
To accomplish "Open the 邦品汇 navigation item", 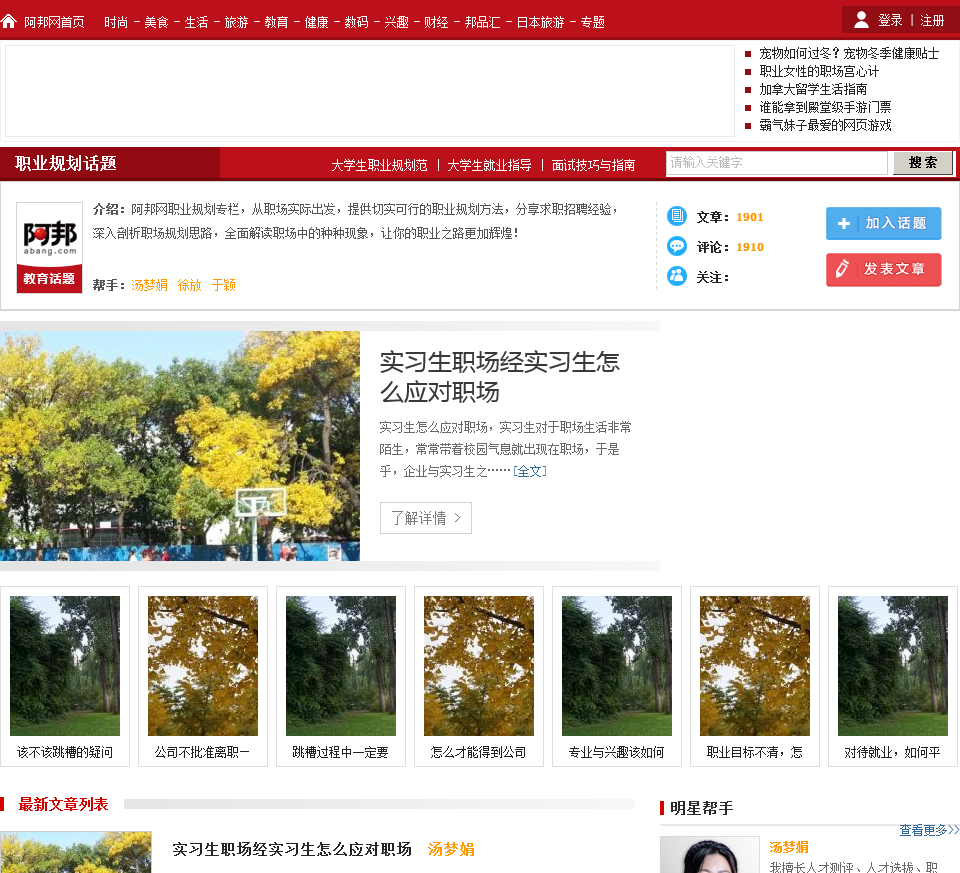I will tap(482, 22).
